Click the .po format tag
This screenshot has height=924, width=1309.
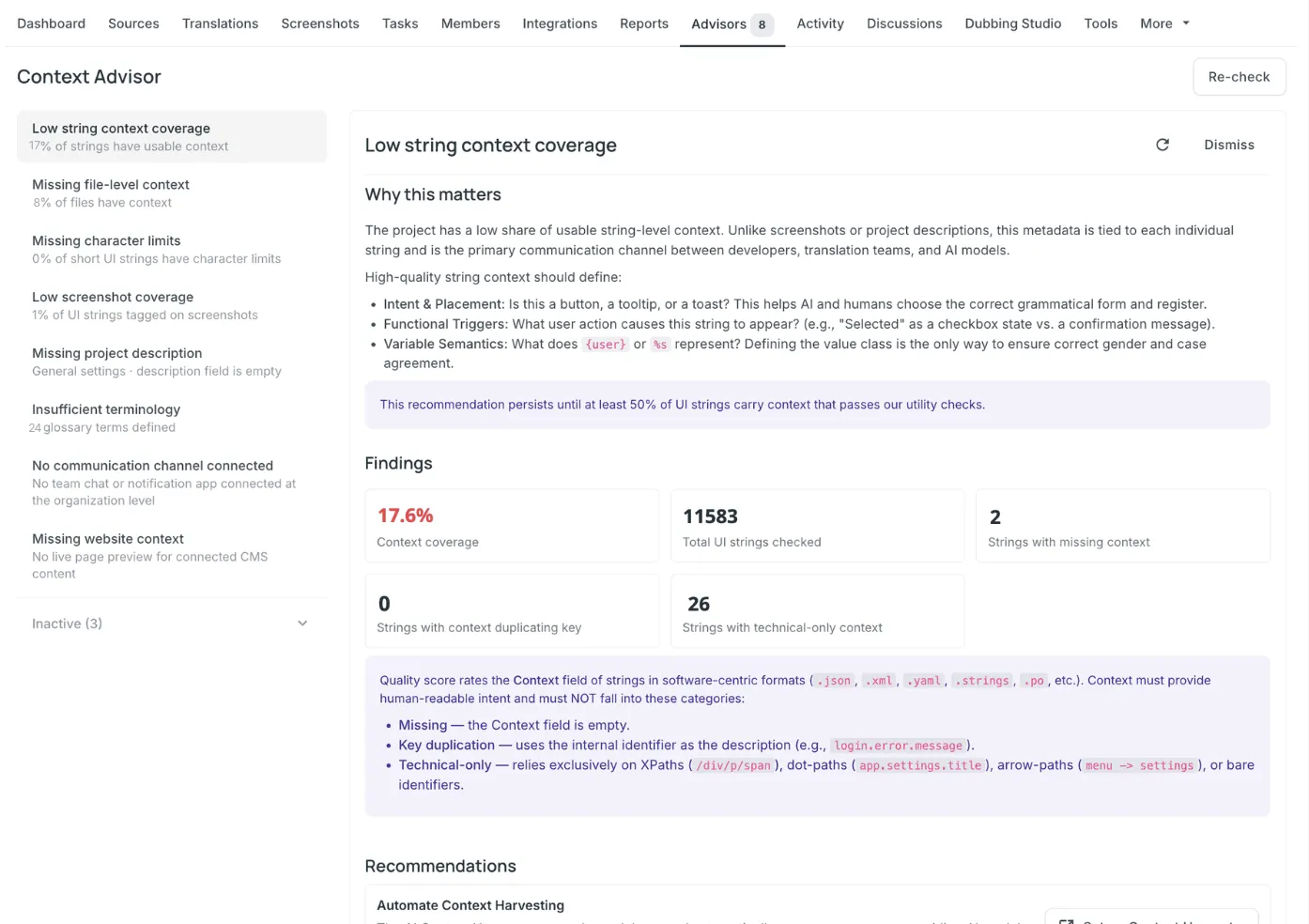click(1034, 681)
